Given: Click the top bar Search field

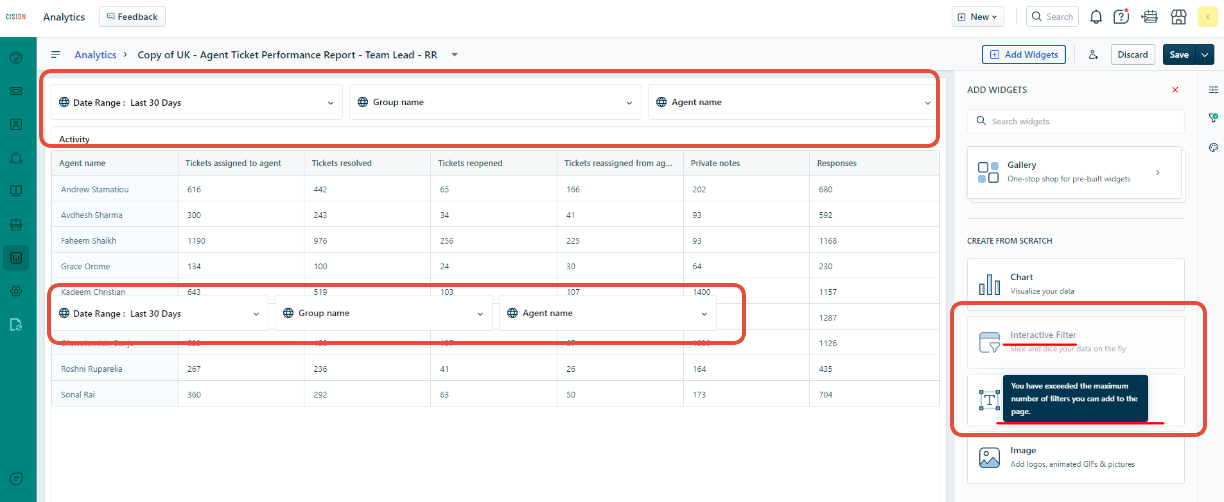Looking at the screenshot, I should click(x=1053, y=16).
